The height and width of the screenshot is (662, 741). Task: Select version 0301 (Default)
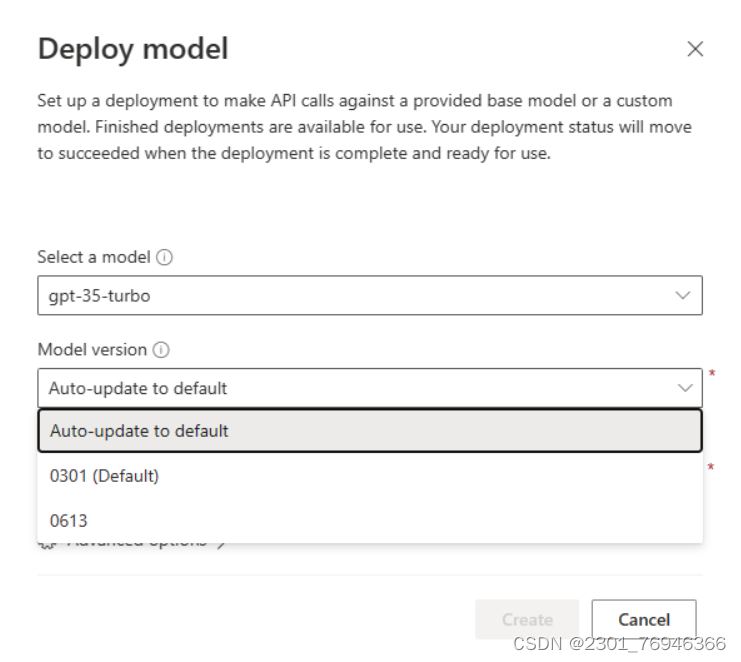[370, 476]
